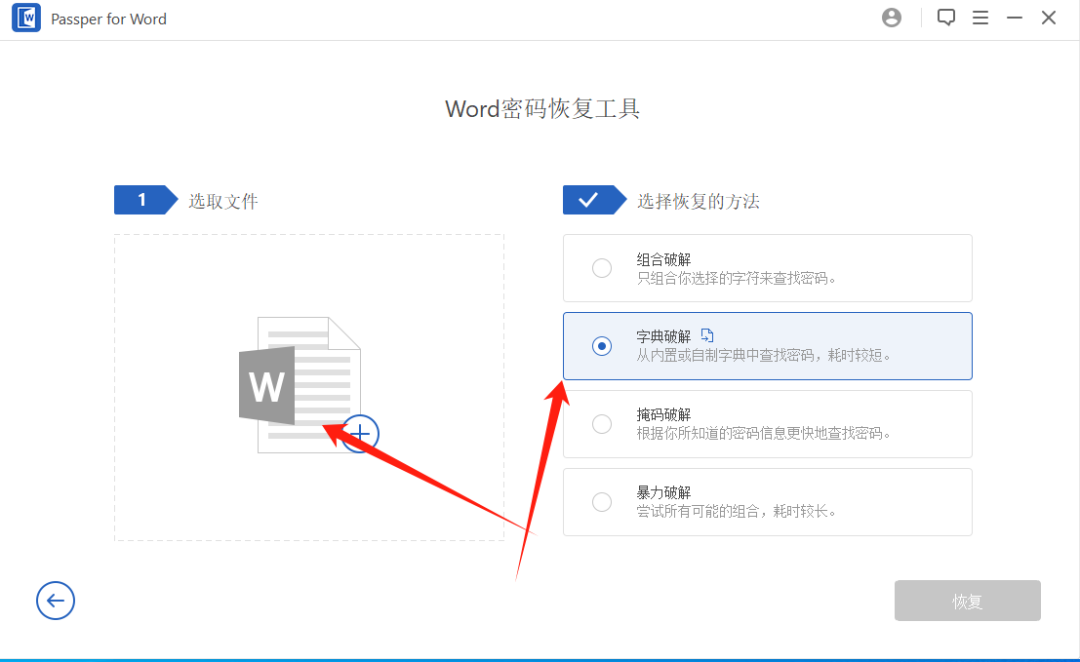This screenshot has width=1080, height=662.
Task: Click the 选择恢复的方法 heading text
Action: click(x=698, y=201)
